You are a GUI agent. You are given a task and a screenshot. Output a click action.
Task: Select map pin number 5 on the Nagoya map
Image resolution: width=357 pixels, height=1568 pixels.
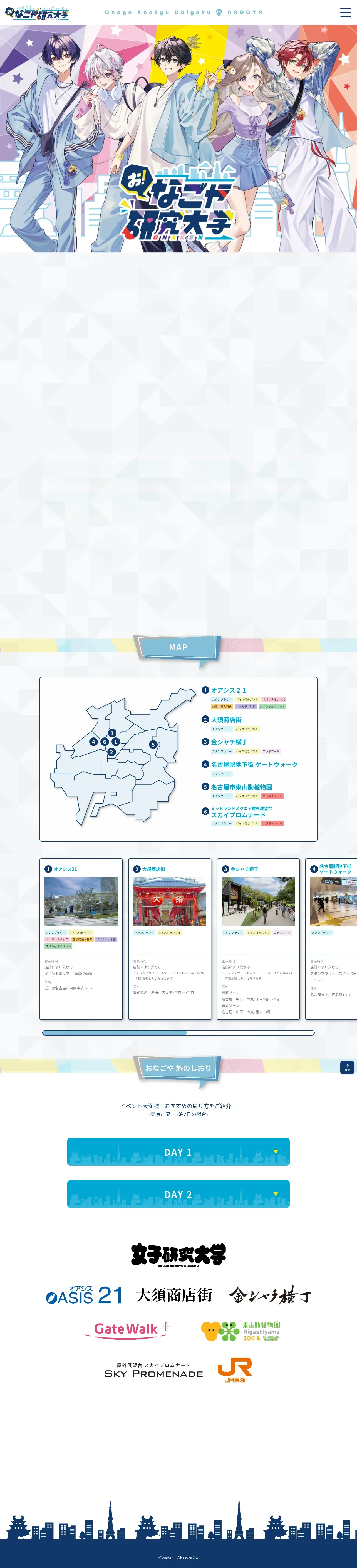pos(153,744)
